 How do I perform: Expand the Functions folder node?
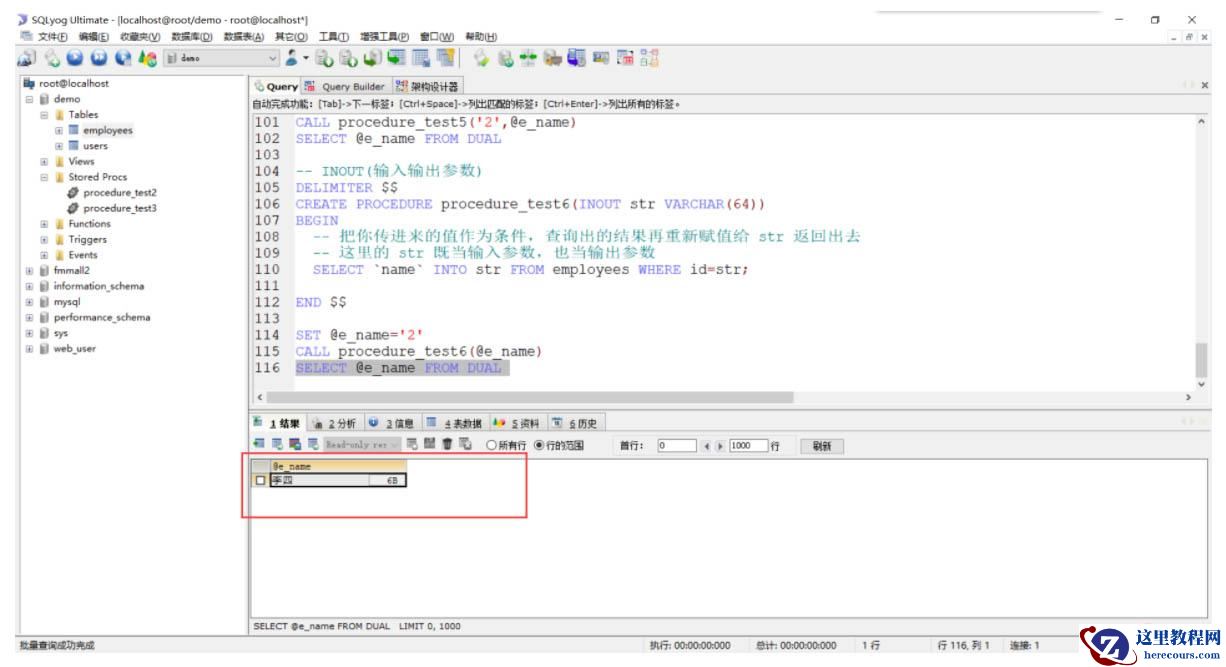[x=44, y=224]
